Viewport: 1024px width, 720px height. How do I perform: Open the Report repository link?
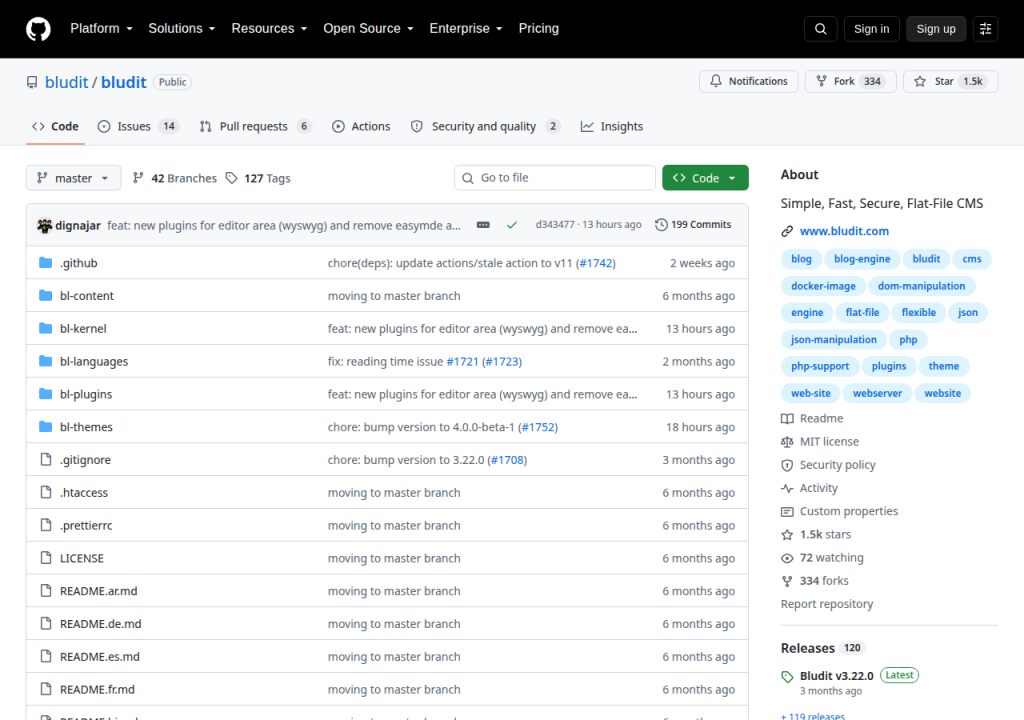827,604
